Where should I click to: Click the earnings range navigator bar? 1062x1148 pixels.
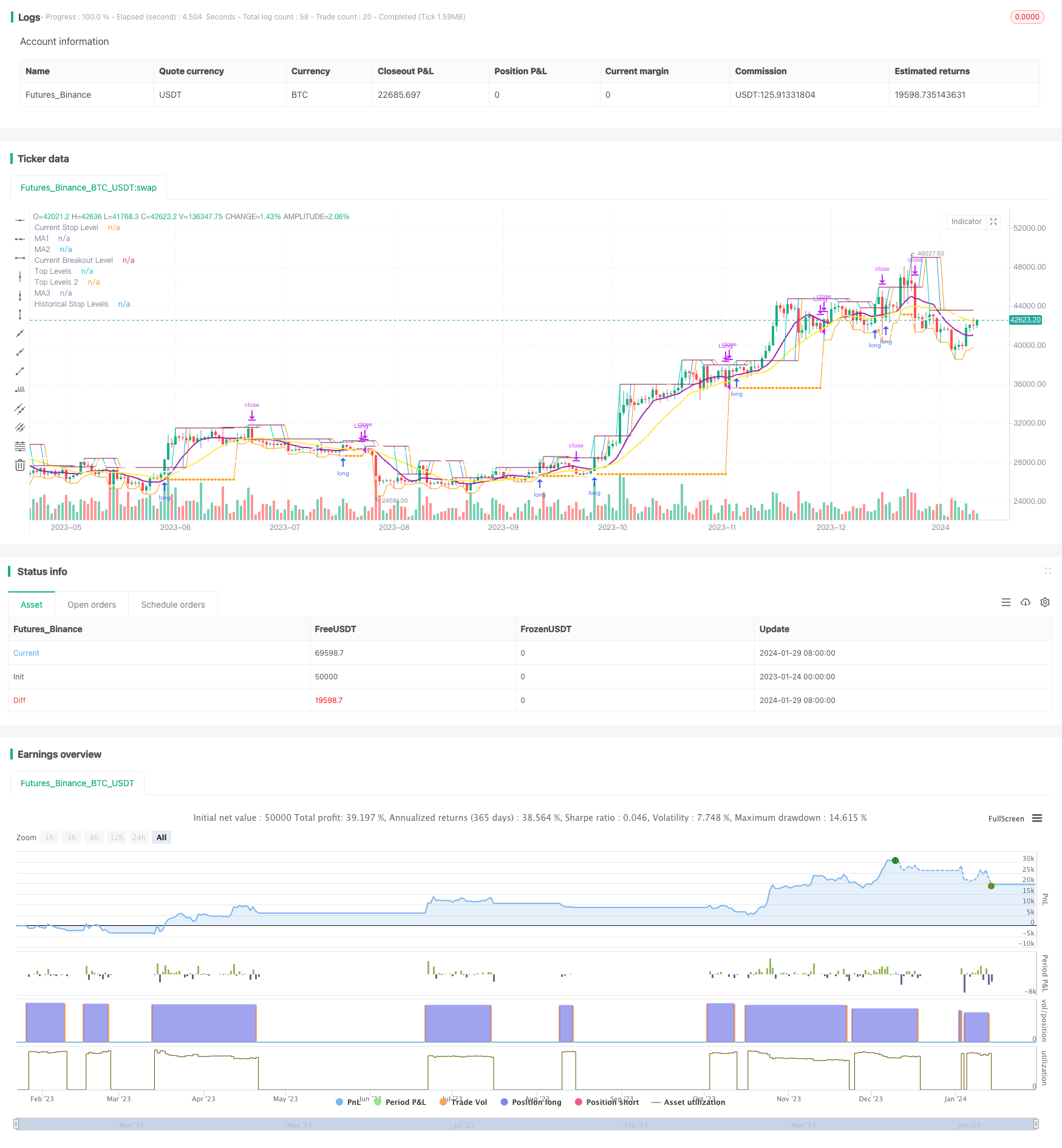(526, 1124)
